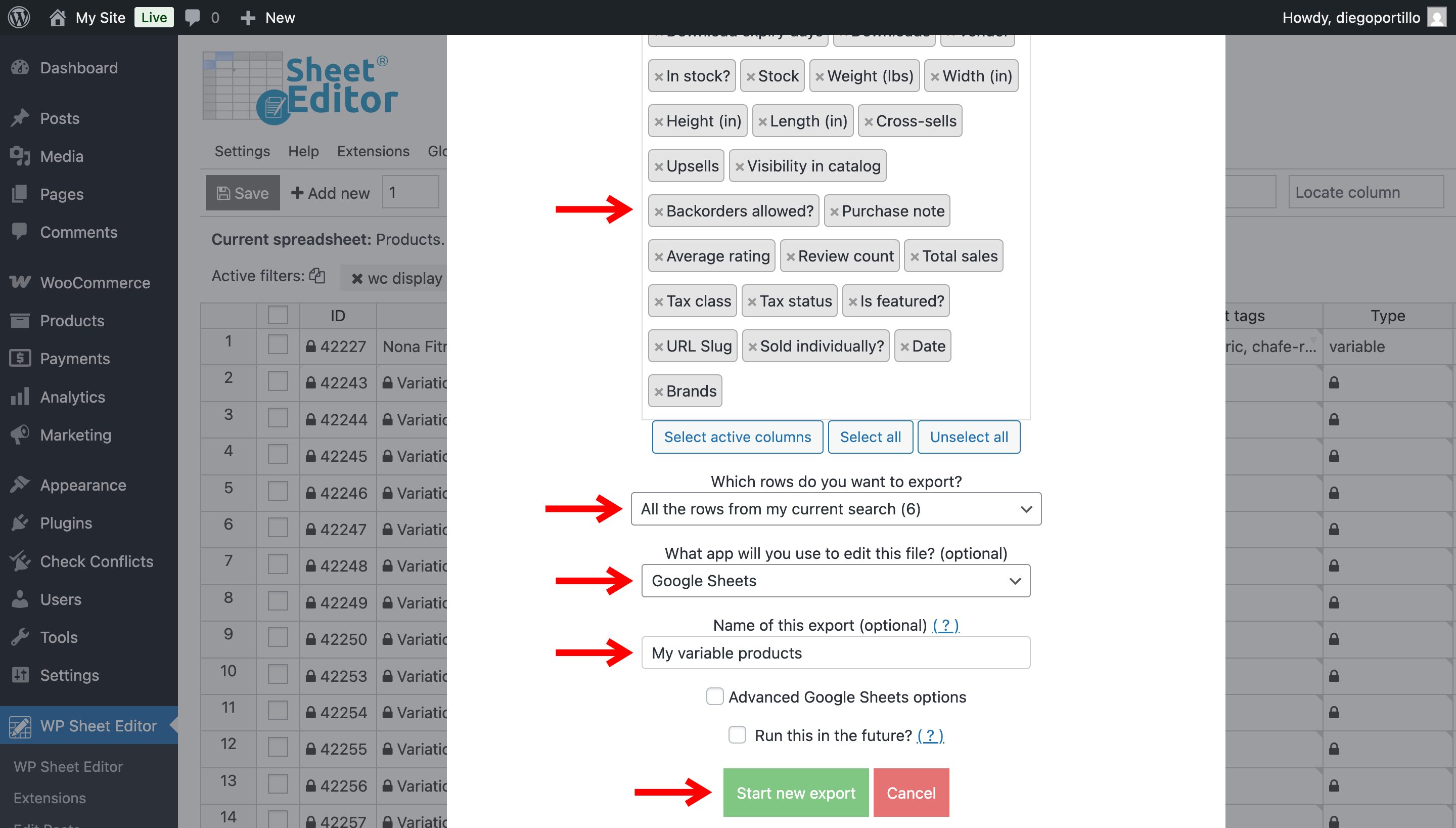Screen dimensions: 1456x828
Task: Remove the Brands column tag
Action: point(659,392)
